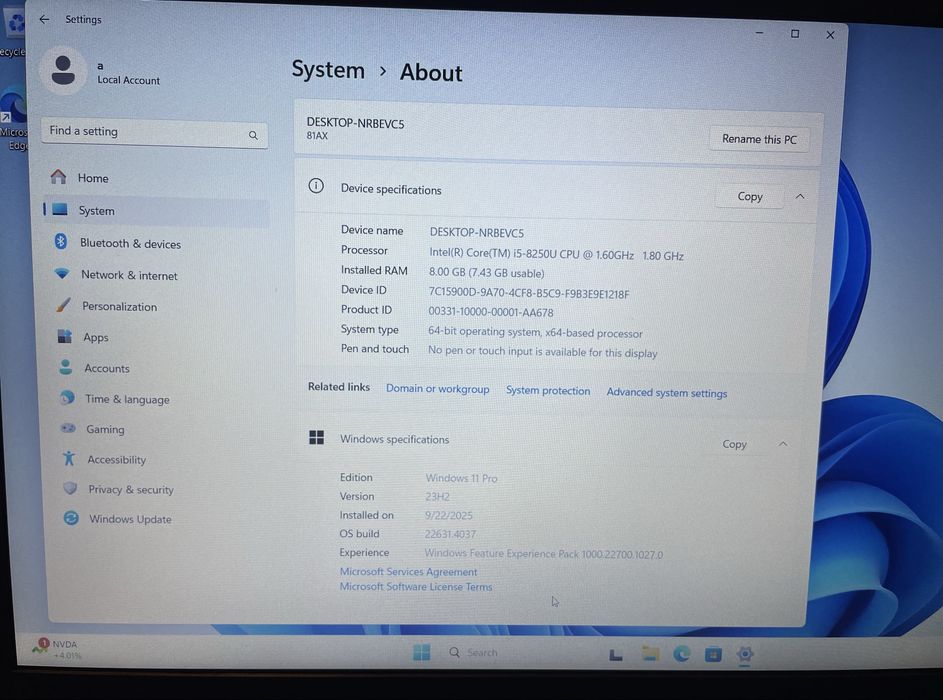The image size is (943, 700).
Task: Click the Installed RAM value '8.00 GB (7.43 GB usable)'
Action: [x=487, y=272]
